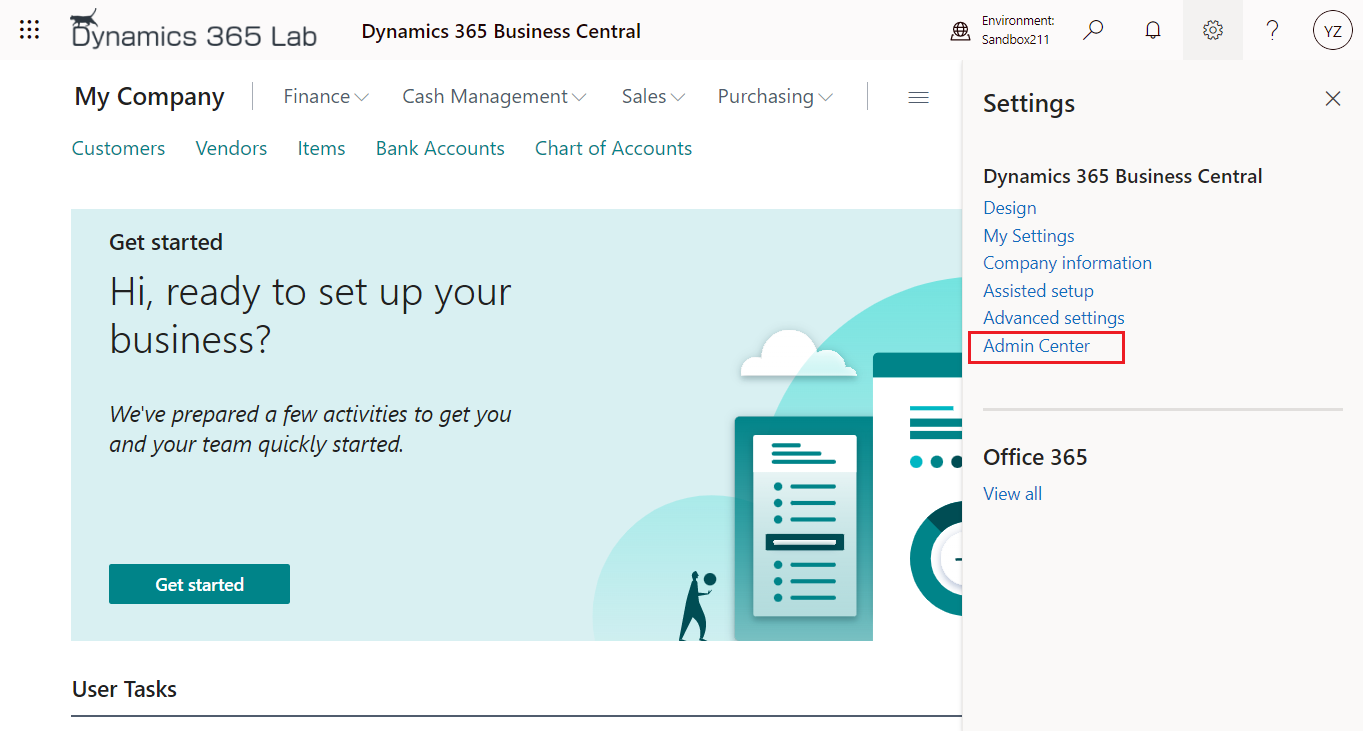This screenshot has width=1363, height=731.
Task: Click View all under Office 365
Action: pos(1012,493)
